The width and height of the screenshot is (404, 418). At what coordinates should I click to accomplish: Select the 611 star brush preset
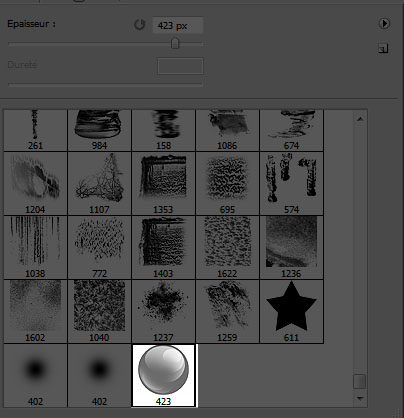(291, 311)
